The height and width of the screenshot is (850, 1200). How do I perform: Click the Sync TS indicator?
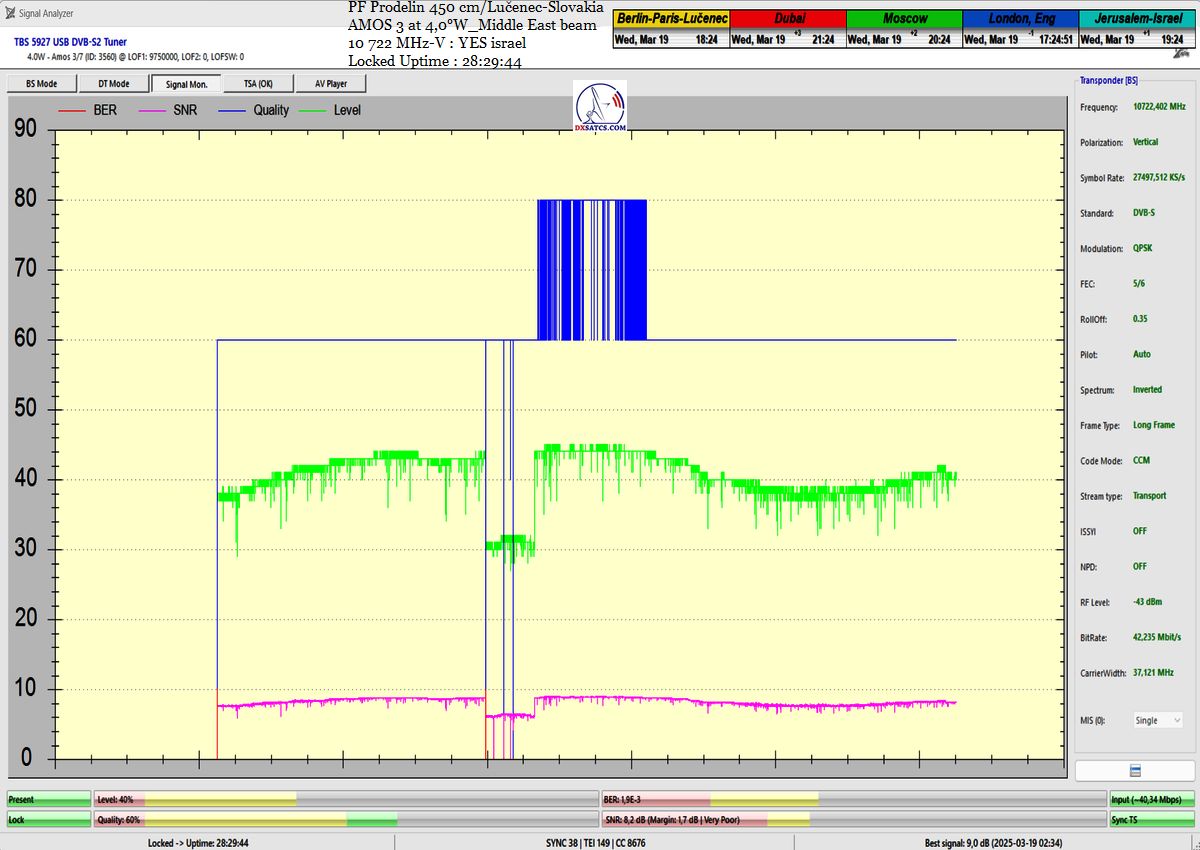tap(1151, 820)
